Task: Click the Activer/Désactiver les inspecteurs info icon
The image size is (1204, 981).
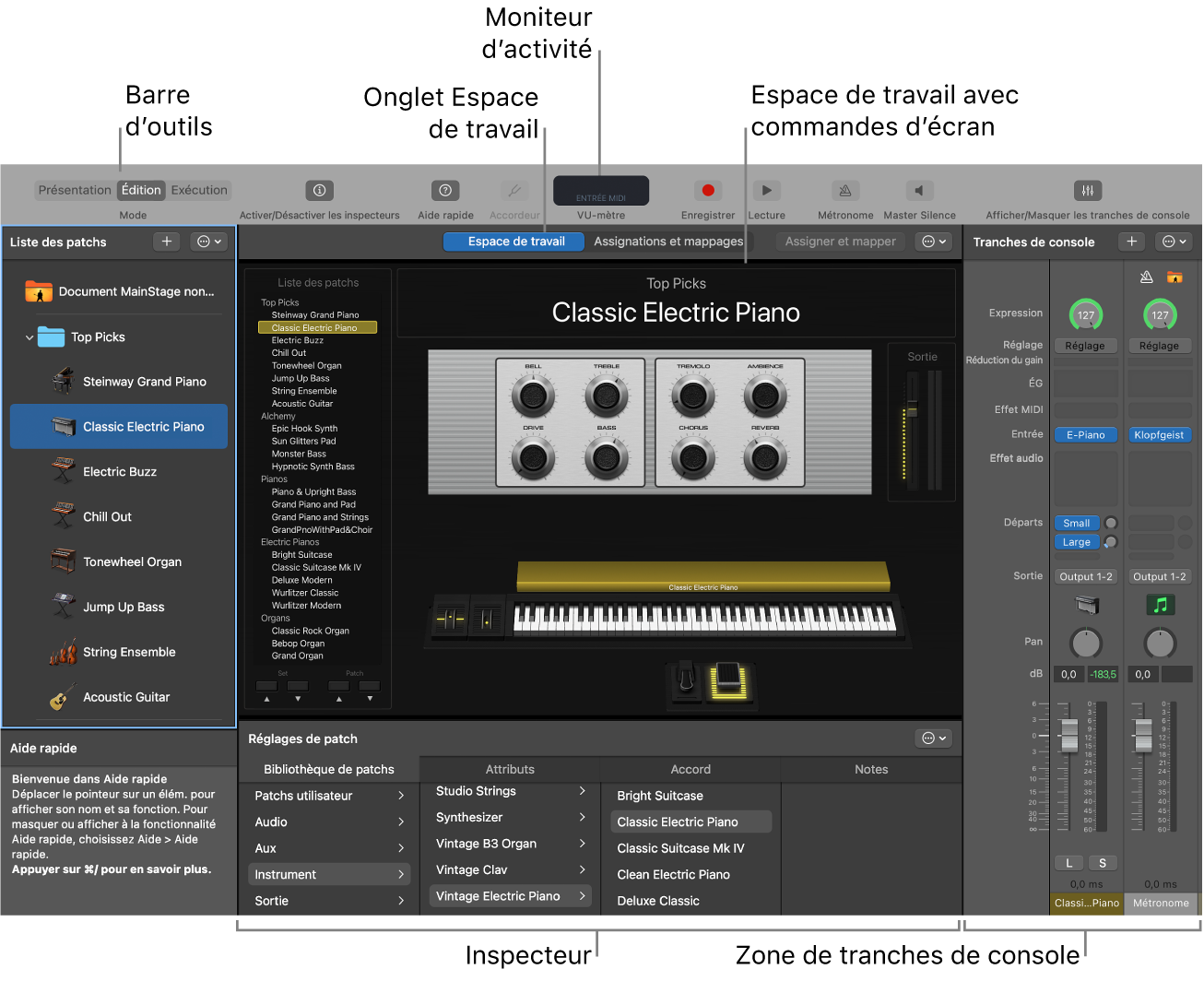Action: pyautogui.click(x=319, y=190)
